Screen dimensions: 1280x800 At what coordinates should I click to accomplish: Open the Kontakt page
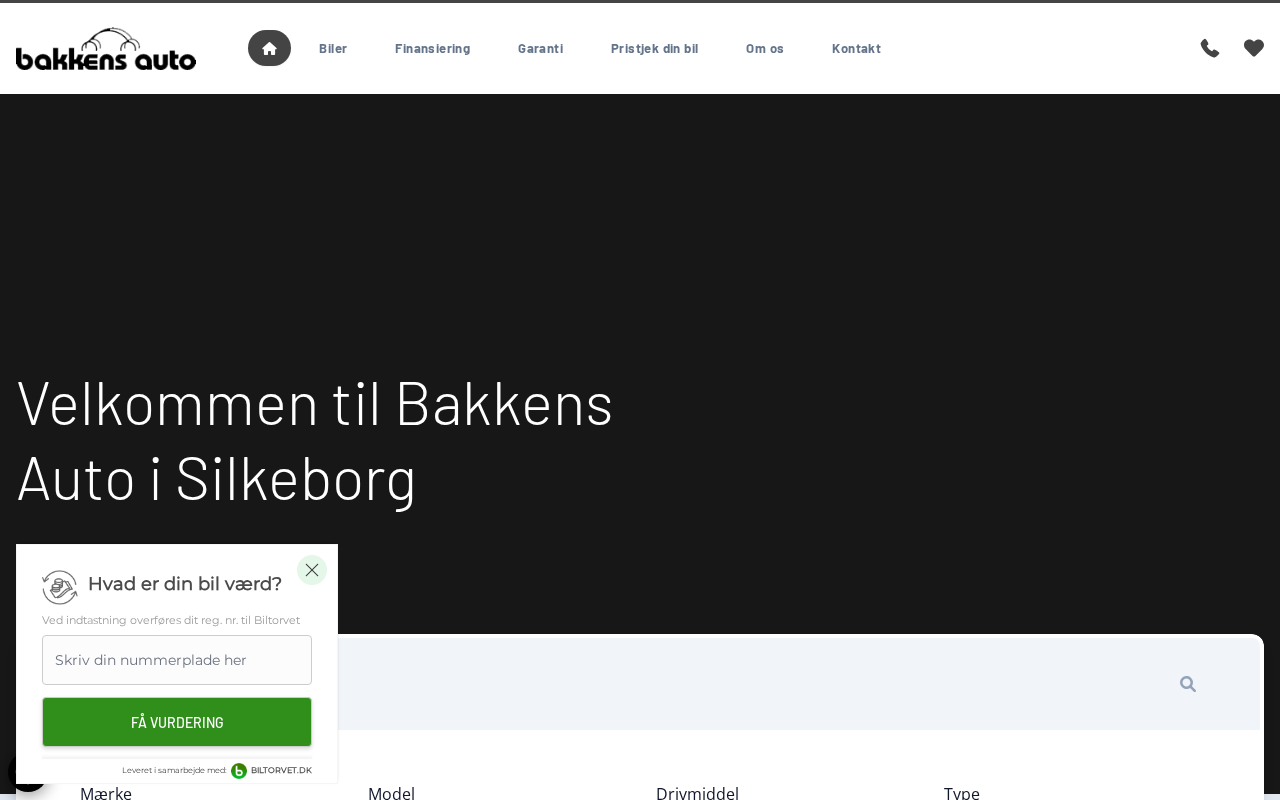click(856, 48)
